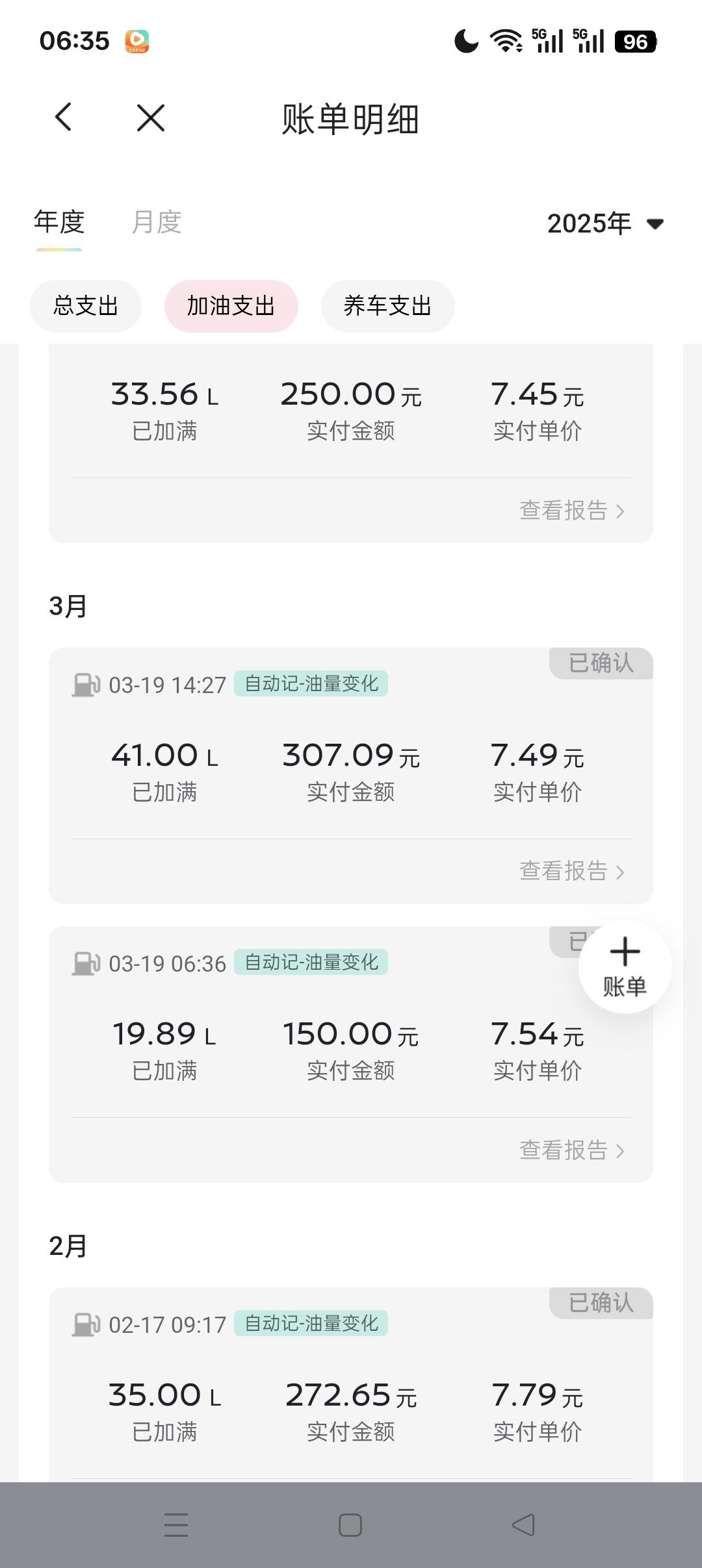Screen dimensions: 702x1568
Task: Tap Android back triangle button
Action: (x=524, y=1525)
